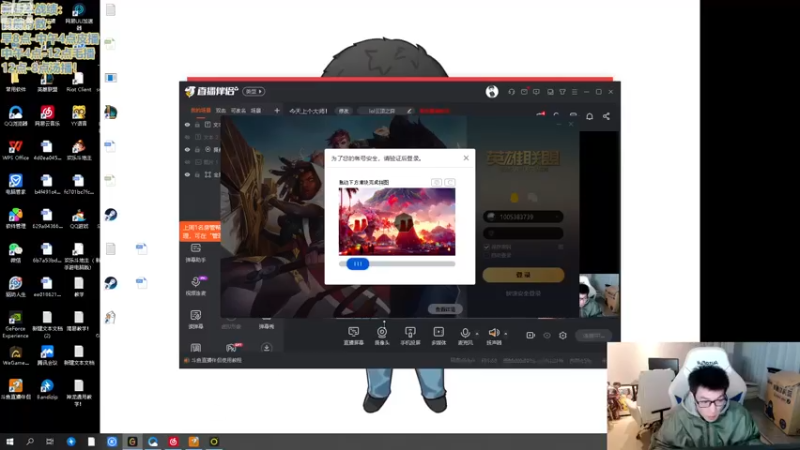Click the record video icon near settings
800x450 pixels.
click(531, 335)
